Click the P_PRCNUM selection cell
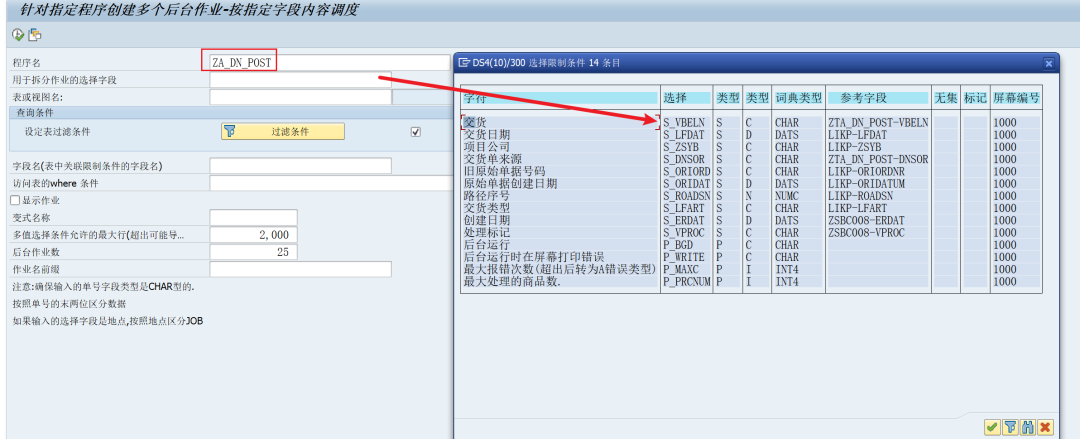The width and height of the screenshot is (1080, 439). 687,282
